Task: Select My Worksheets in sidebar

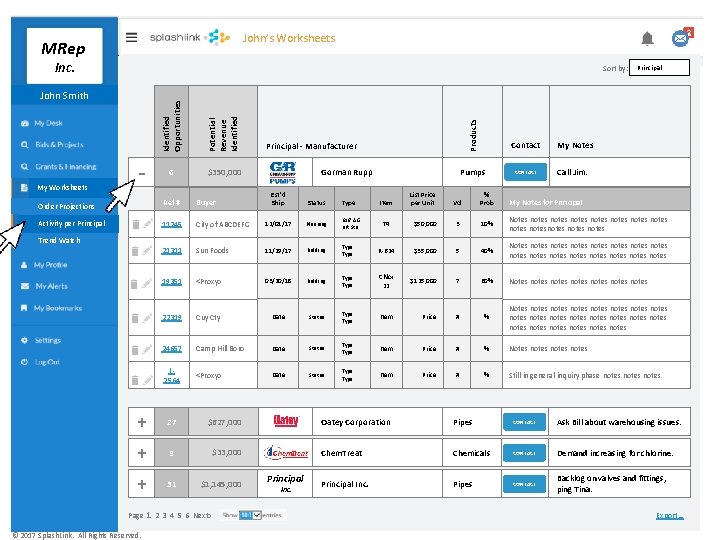Action: point(62,187)
